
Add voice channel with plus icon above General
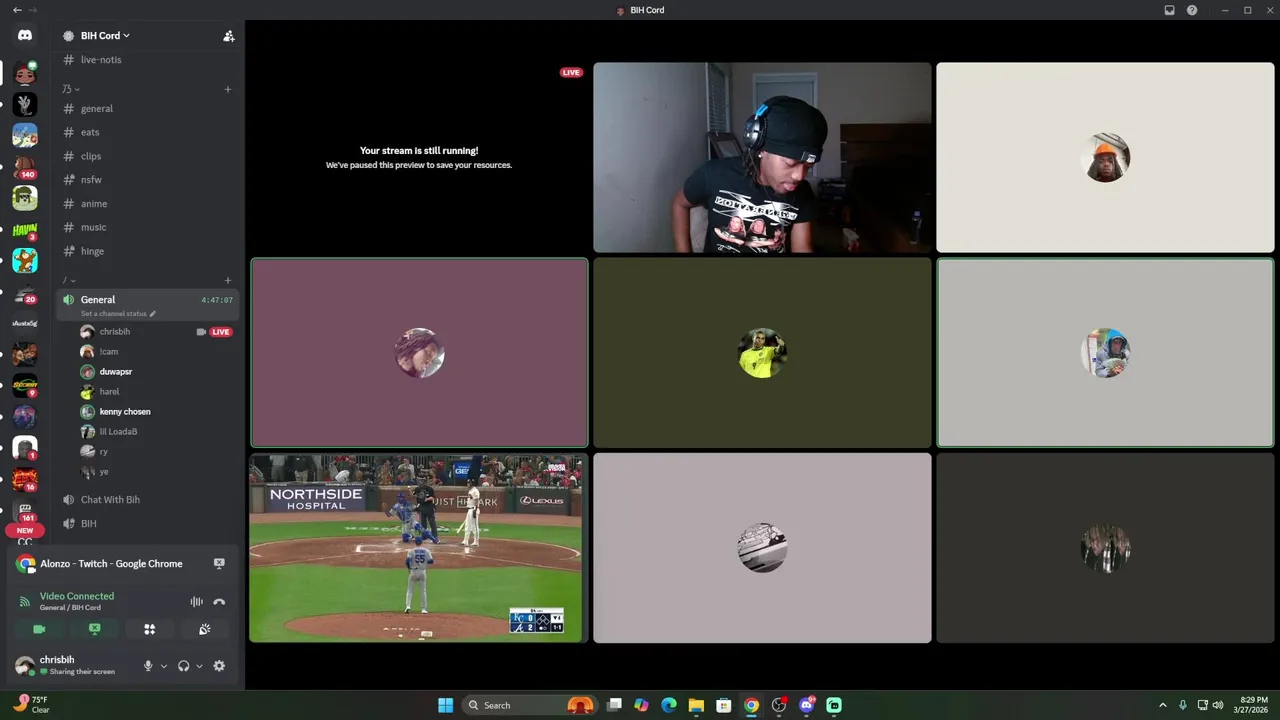pos(228,280)
